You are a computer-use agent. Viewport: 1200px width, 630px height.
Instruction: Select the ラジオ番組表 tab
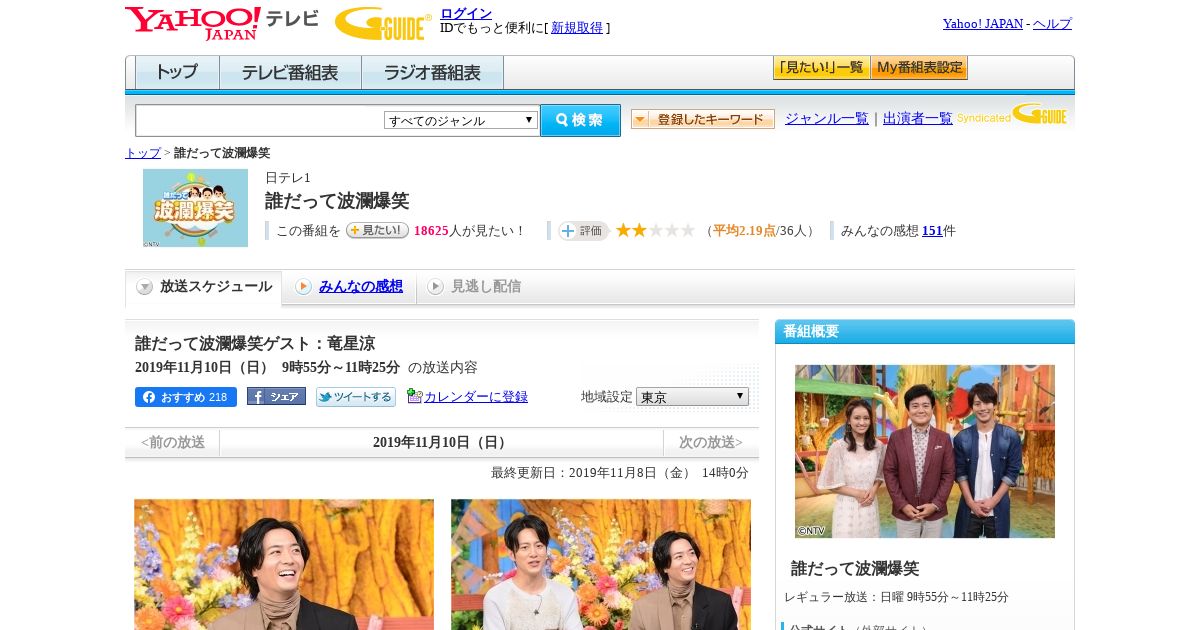[432, 72]
